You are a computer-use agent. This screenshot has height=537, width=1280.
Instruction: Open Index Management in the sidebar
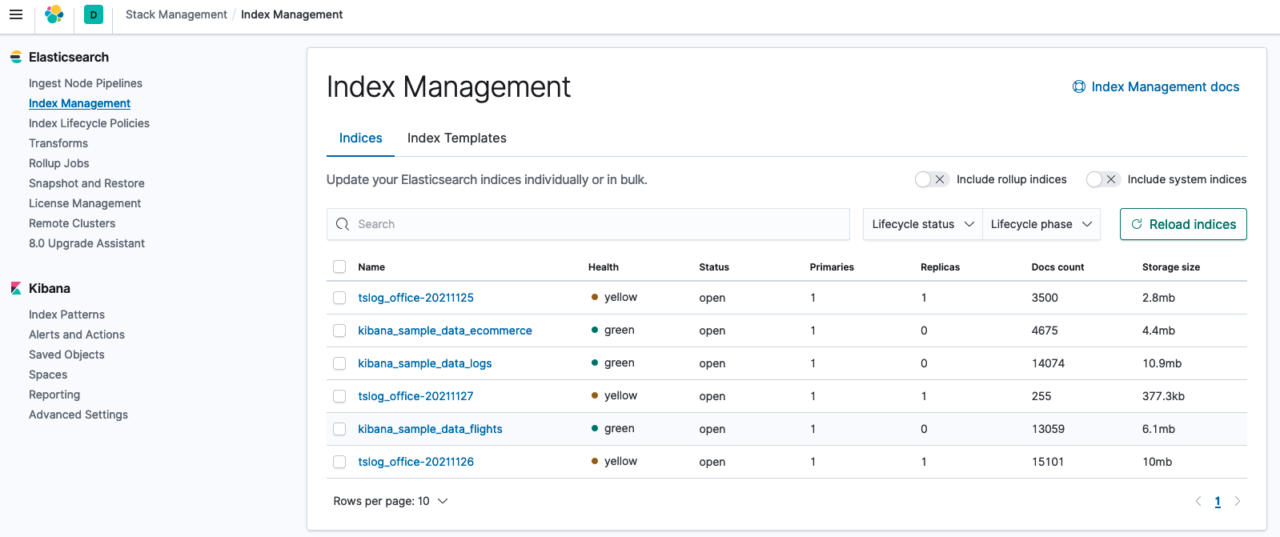[x=80, y=103]
